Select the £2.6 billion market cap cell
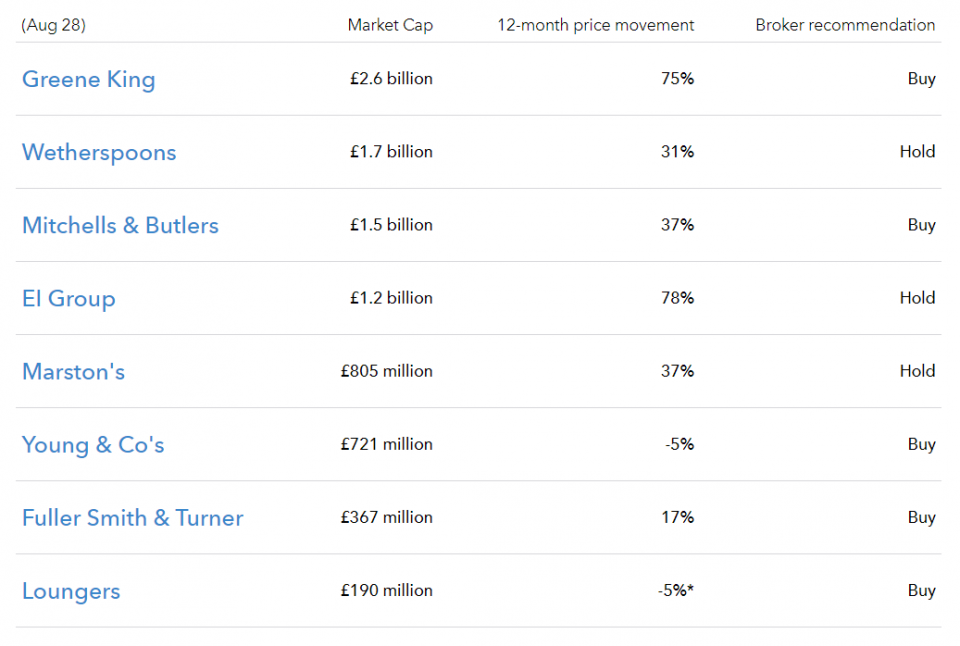This screenshot has height=646, width=960. tap(391, 79)
